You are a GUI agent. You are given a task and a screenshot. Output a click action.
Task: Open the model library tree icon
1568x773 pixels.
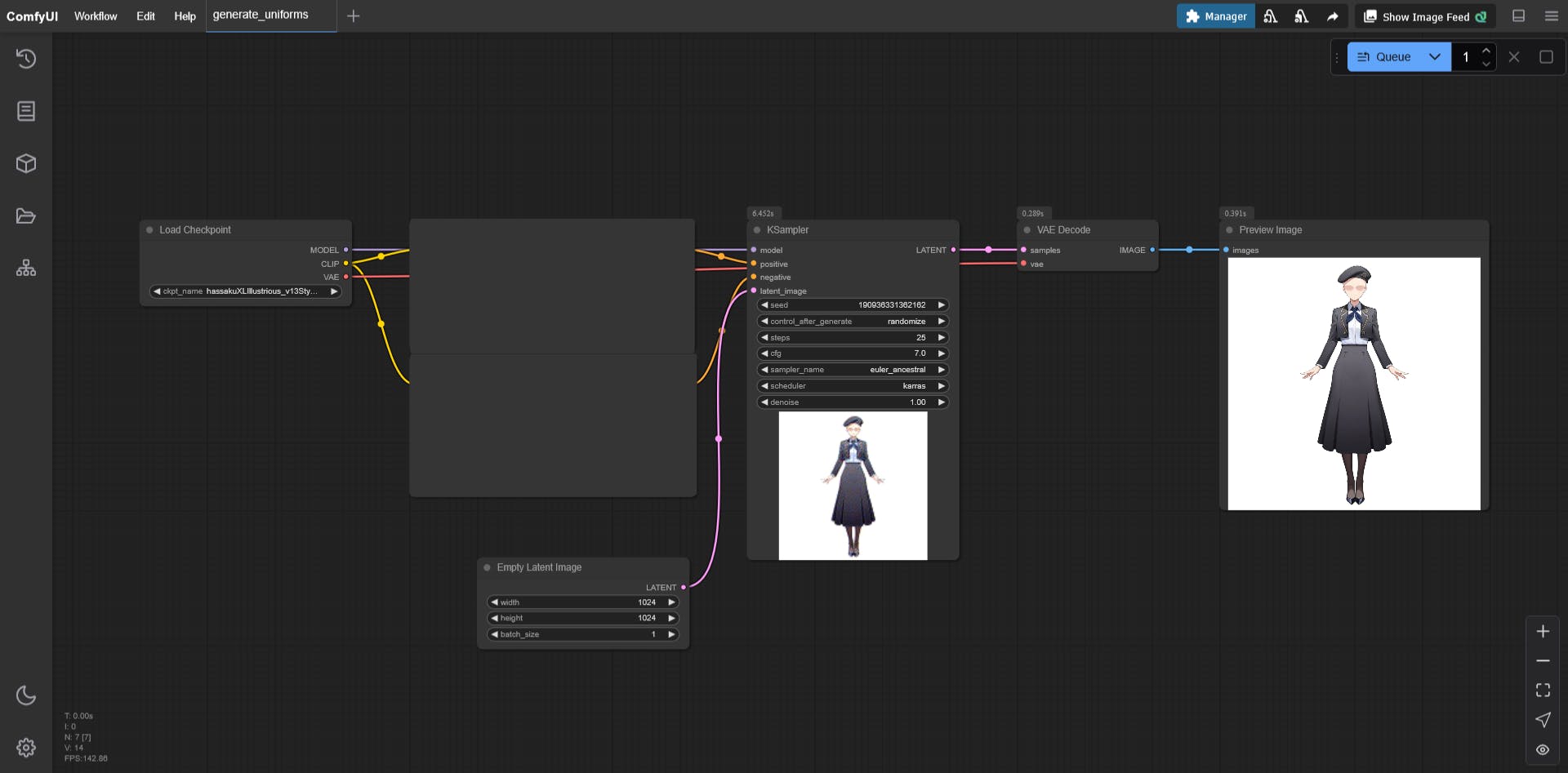pyautogui.click(x=26, y=268)
